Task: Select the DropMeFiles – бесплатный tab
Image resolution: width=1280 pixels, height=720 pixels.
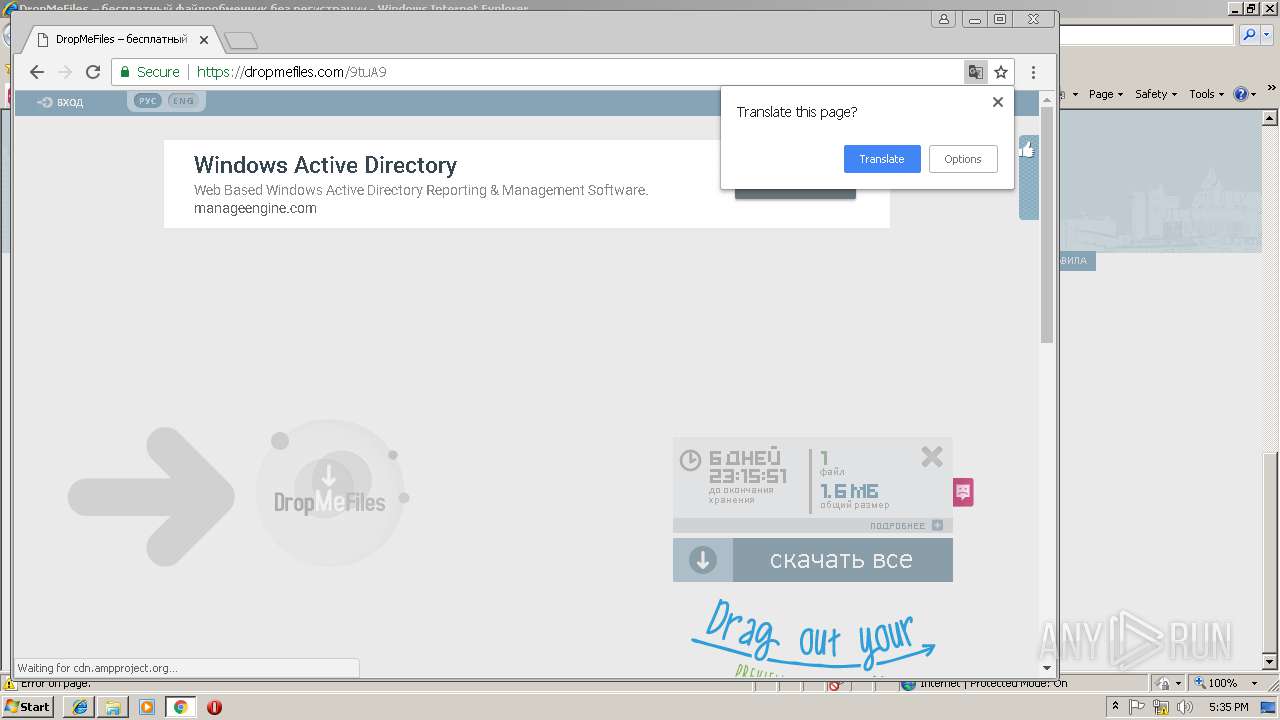Action: pos(122,40)
